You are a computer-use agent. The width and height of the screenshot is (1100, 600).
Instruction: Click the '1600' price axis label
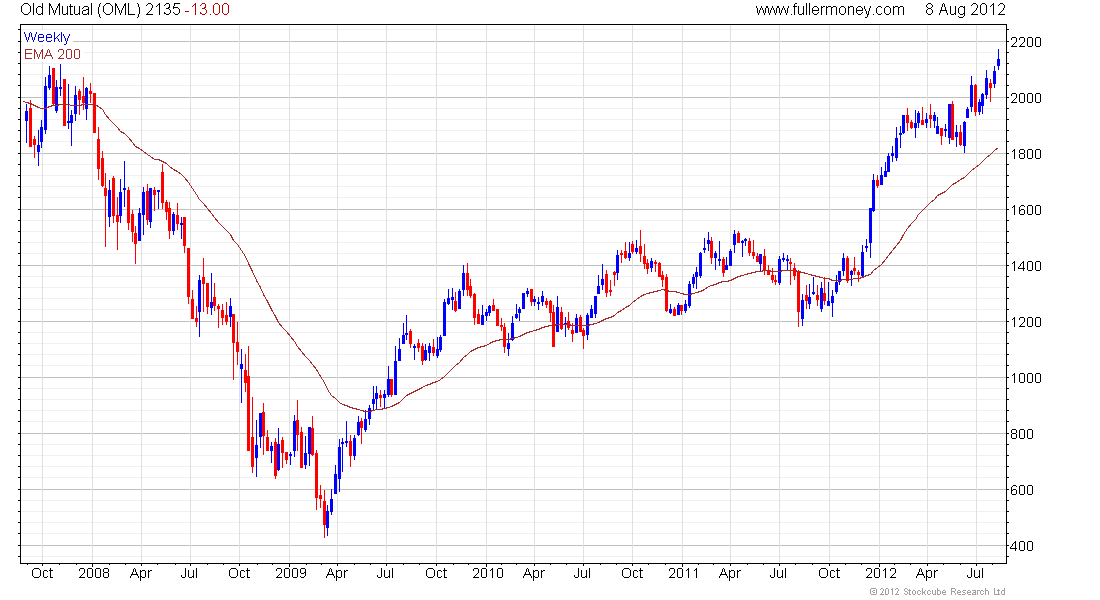(1026, 210)
